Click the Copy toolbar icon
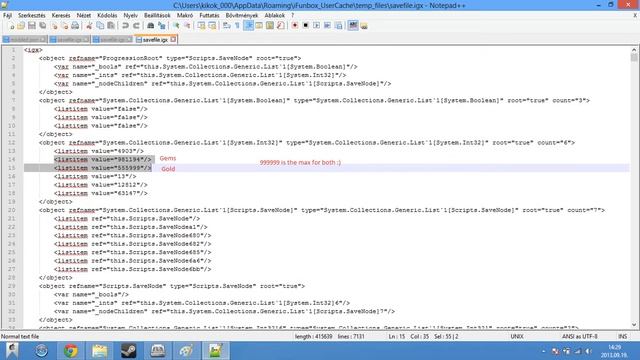Image resolution: width=640 pixels, height=360 pixels. tap(100, 26)
